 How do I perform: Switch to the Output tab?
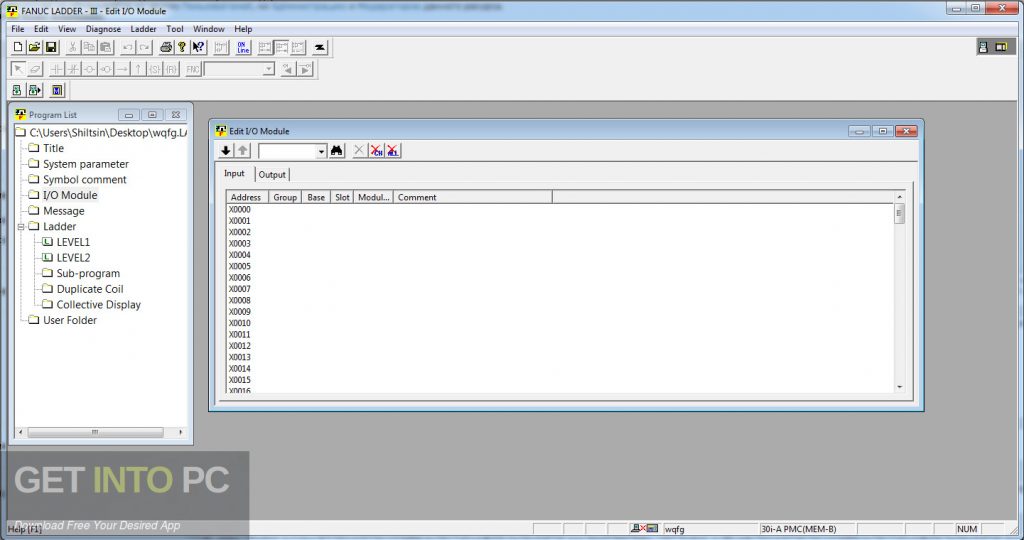point(272,174)
